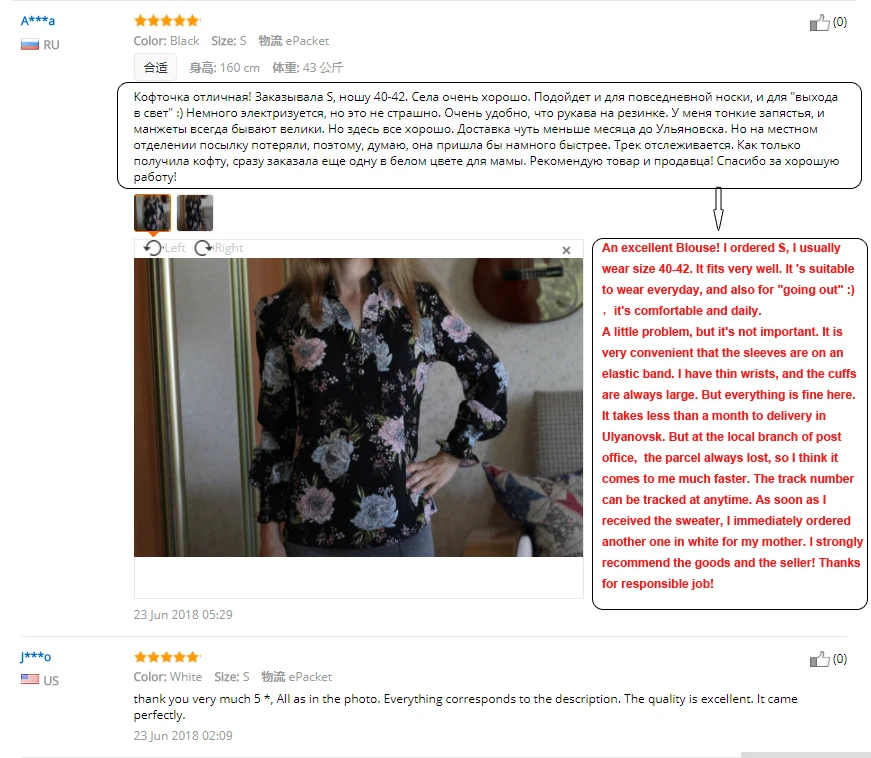Click the down arrow pointing to the translation

pyautogui.click(x=718, y=209)
